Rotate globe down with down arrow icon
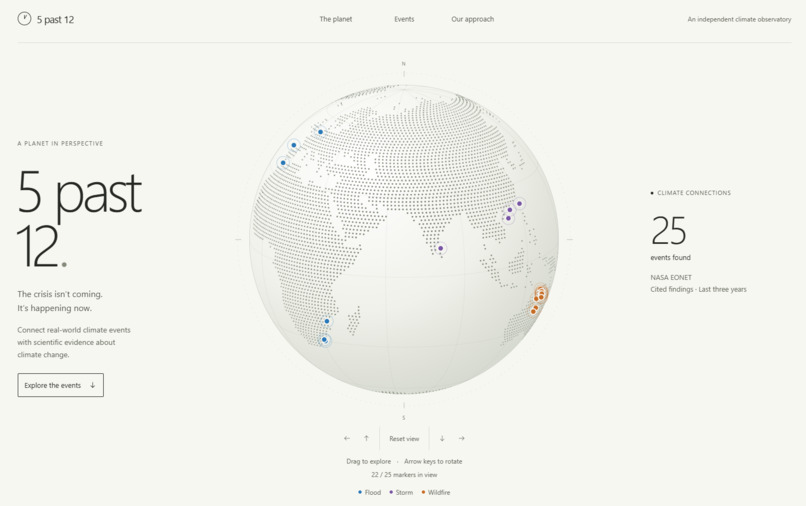 [442, 439]
